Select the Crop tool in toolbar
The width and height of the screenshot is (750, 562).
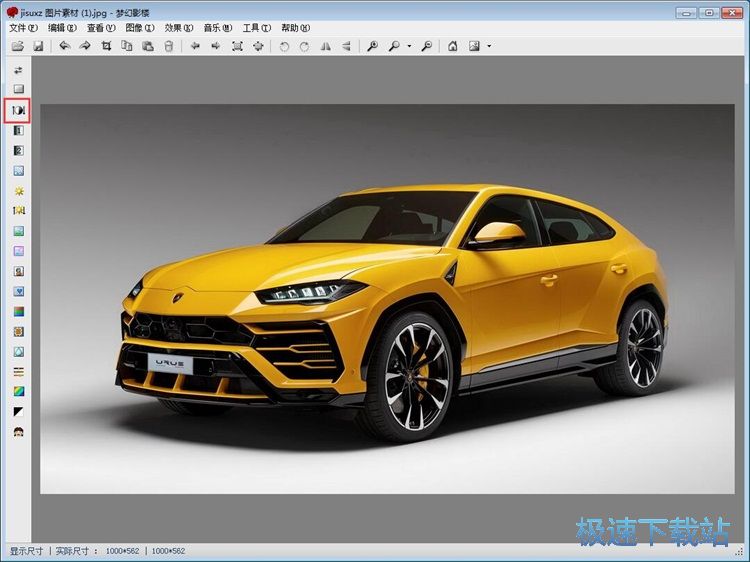click(105, 46)
